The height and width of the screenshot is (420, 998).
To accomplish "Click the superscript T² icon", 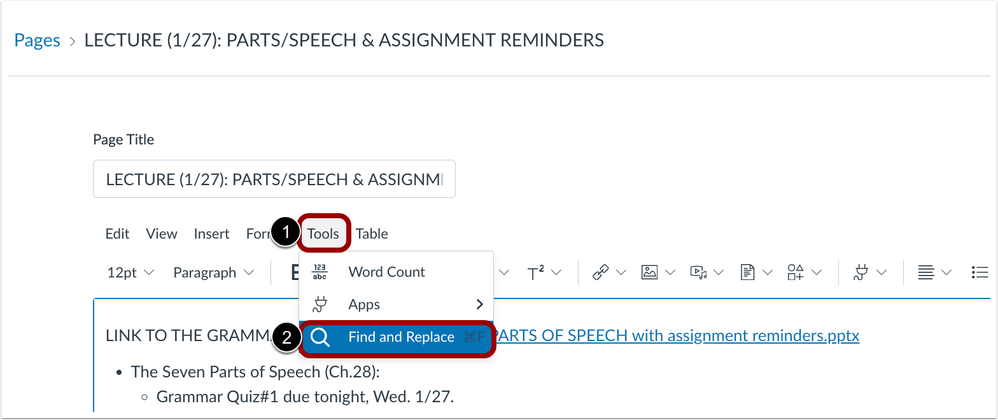I will coord(535,272).
